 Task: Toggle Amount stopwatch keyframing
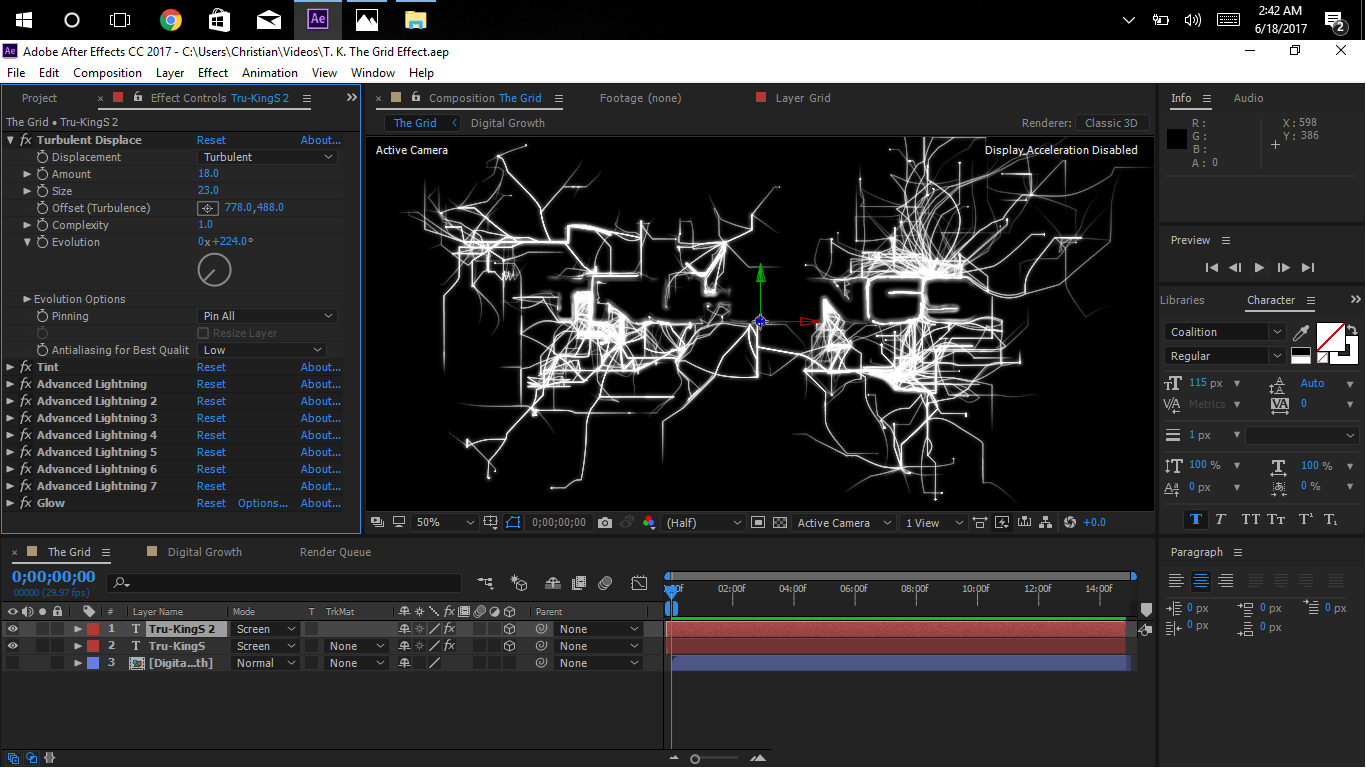(42, 174)
